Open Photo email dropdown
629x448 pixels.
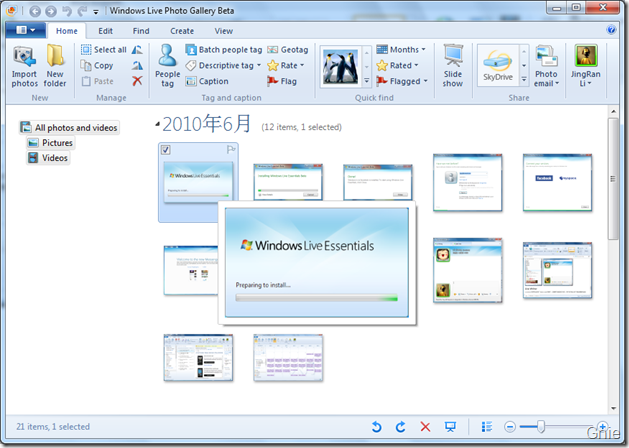pos(546,66)
